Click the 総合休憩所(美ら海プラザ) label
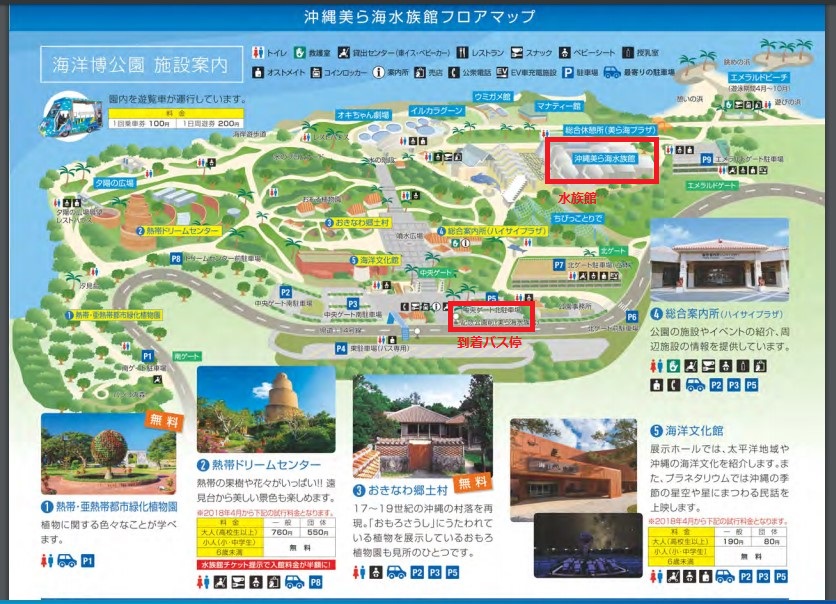Screen dimensions: 836x604 point(610,129)
